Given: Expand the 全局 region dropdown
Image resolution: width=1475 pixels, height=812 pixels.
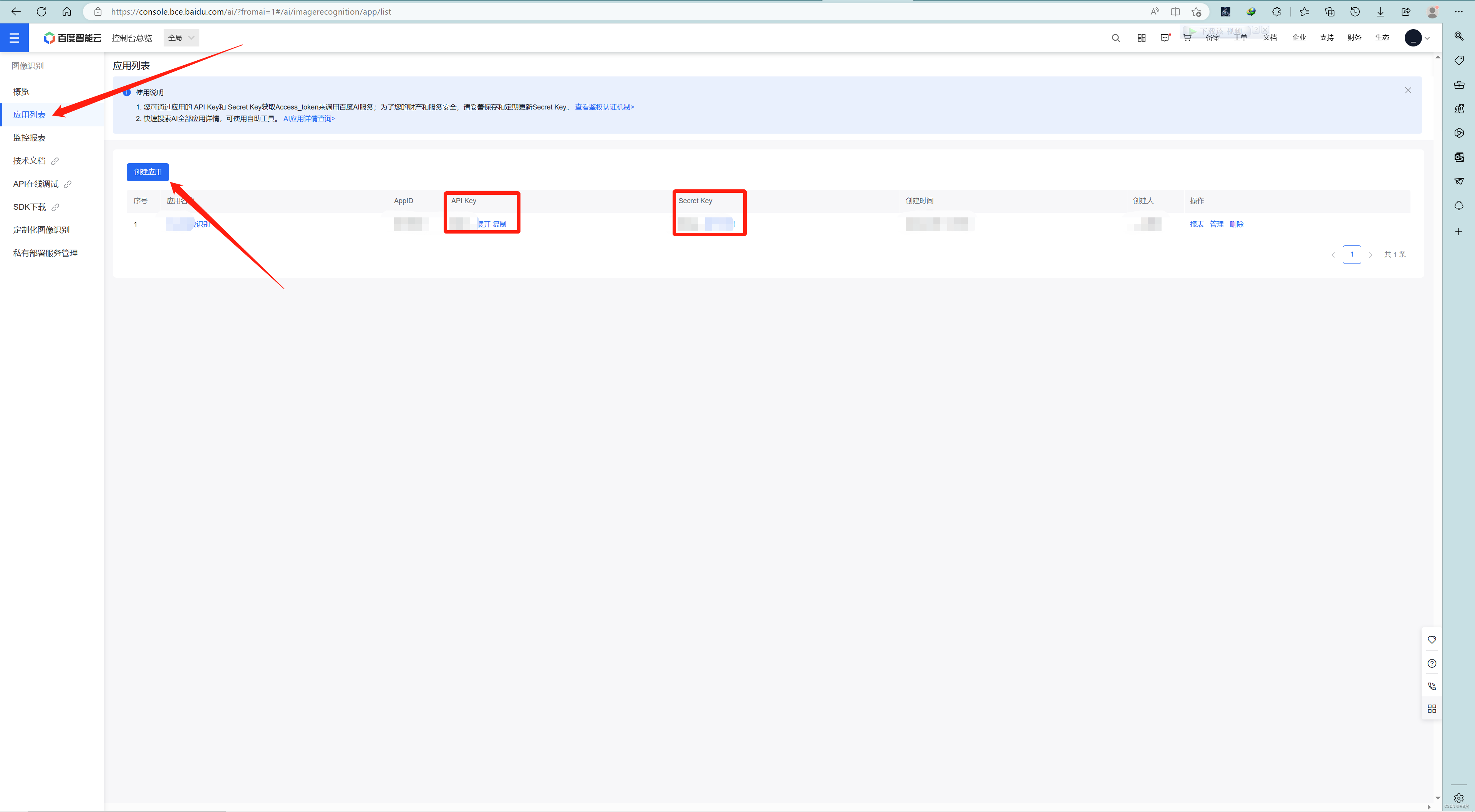Looking at the screenshot, I should [x=181, y=38].
